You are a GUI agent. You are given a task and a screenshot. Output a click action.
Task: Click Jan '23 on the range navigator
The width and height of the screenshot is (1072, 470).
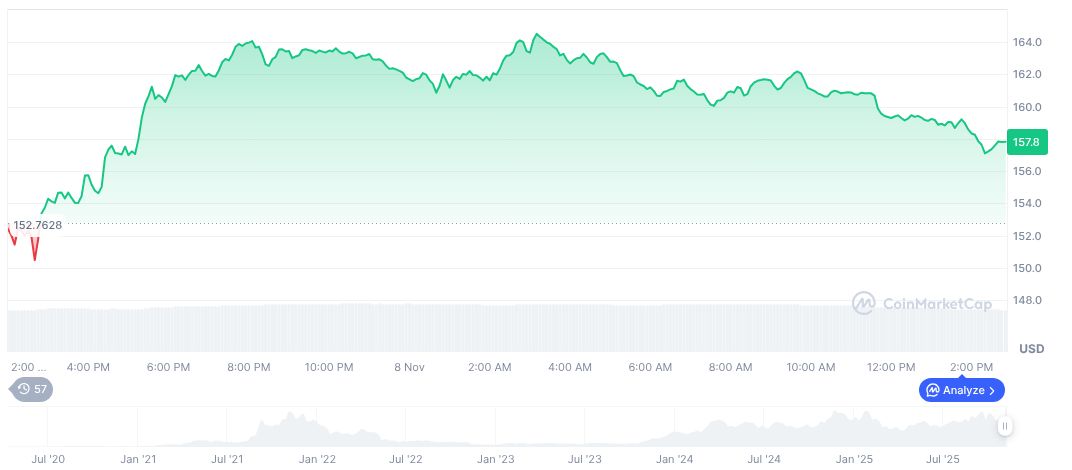(x=495, y=459)
